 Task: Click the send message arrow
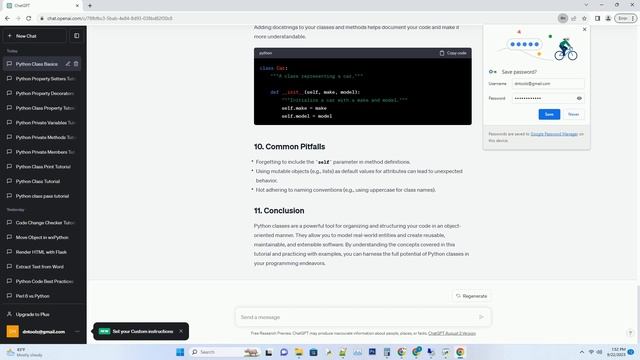click(x=481, y=317)
